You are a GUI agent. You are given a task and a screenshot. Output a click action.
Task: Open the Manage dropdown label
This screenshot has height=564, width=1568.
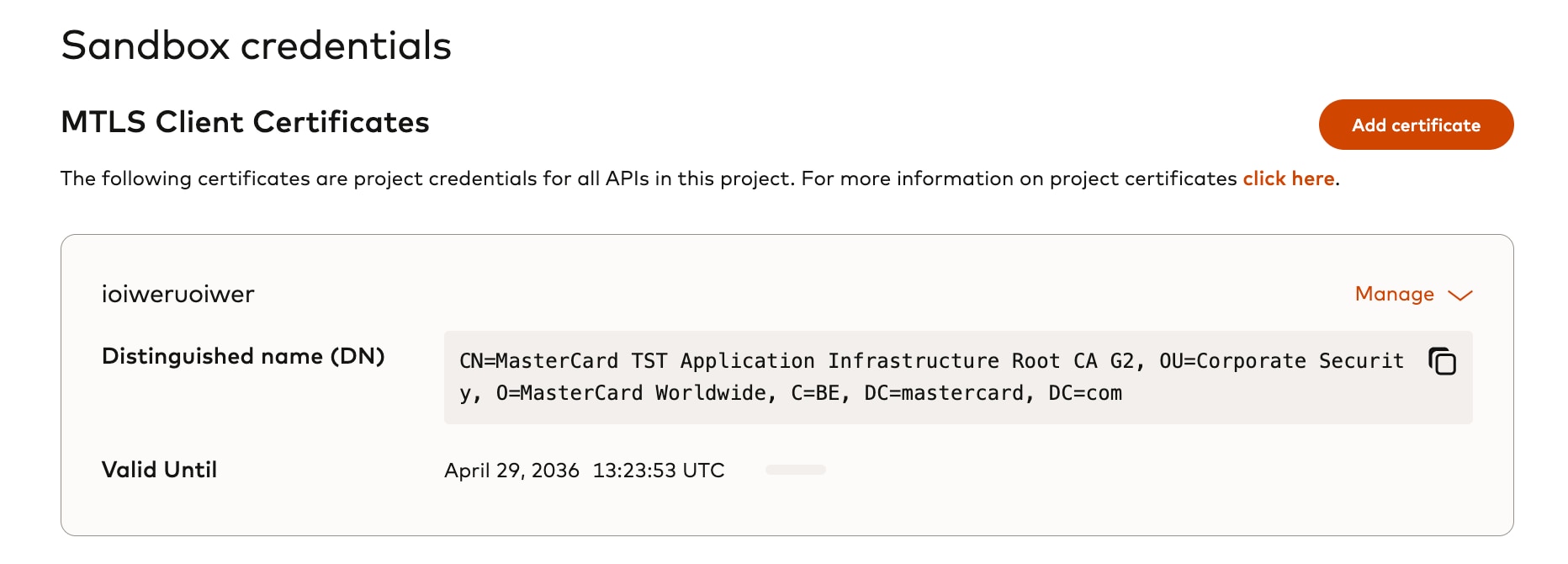(x=1394, y=294)
